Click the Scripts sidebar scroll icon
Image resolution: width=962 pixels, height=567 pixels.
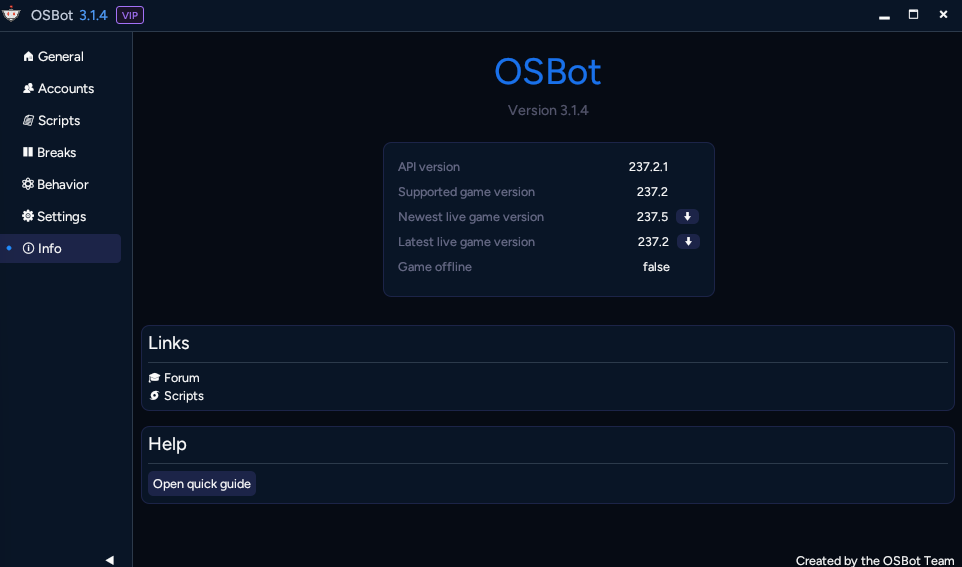point(29,121)
